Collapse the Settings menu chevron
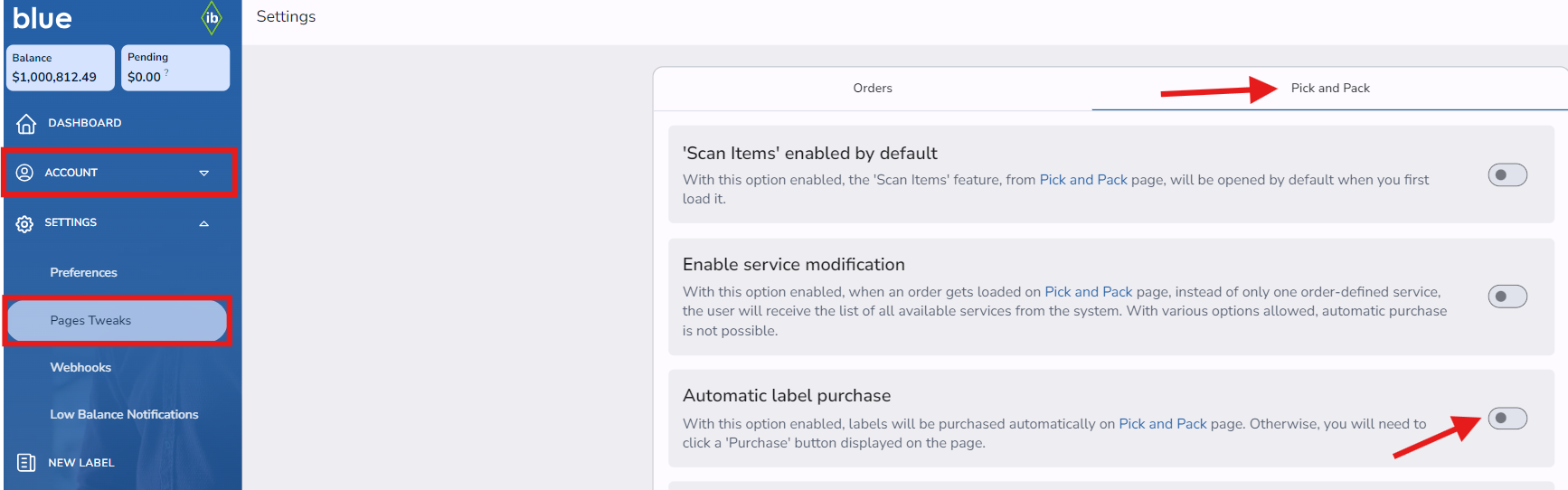 click(204, 223)
